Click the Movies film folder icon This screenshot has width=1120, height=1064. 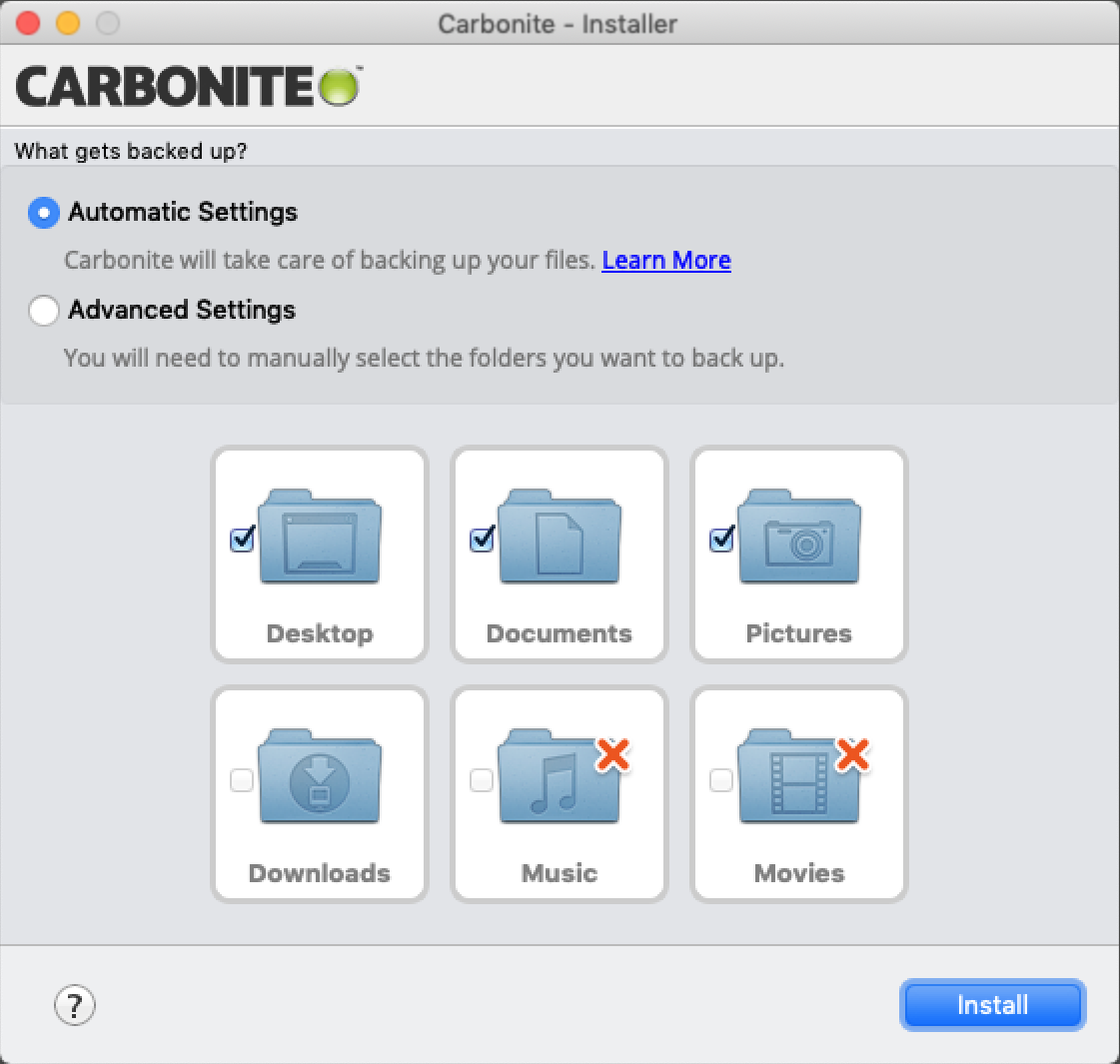pyautogui.click(x=794, y=781)
